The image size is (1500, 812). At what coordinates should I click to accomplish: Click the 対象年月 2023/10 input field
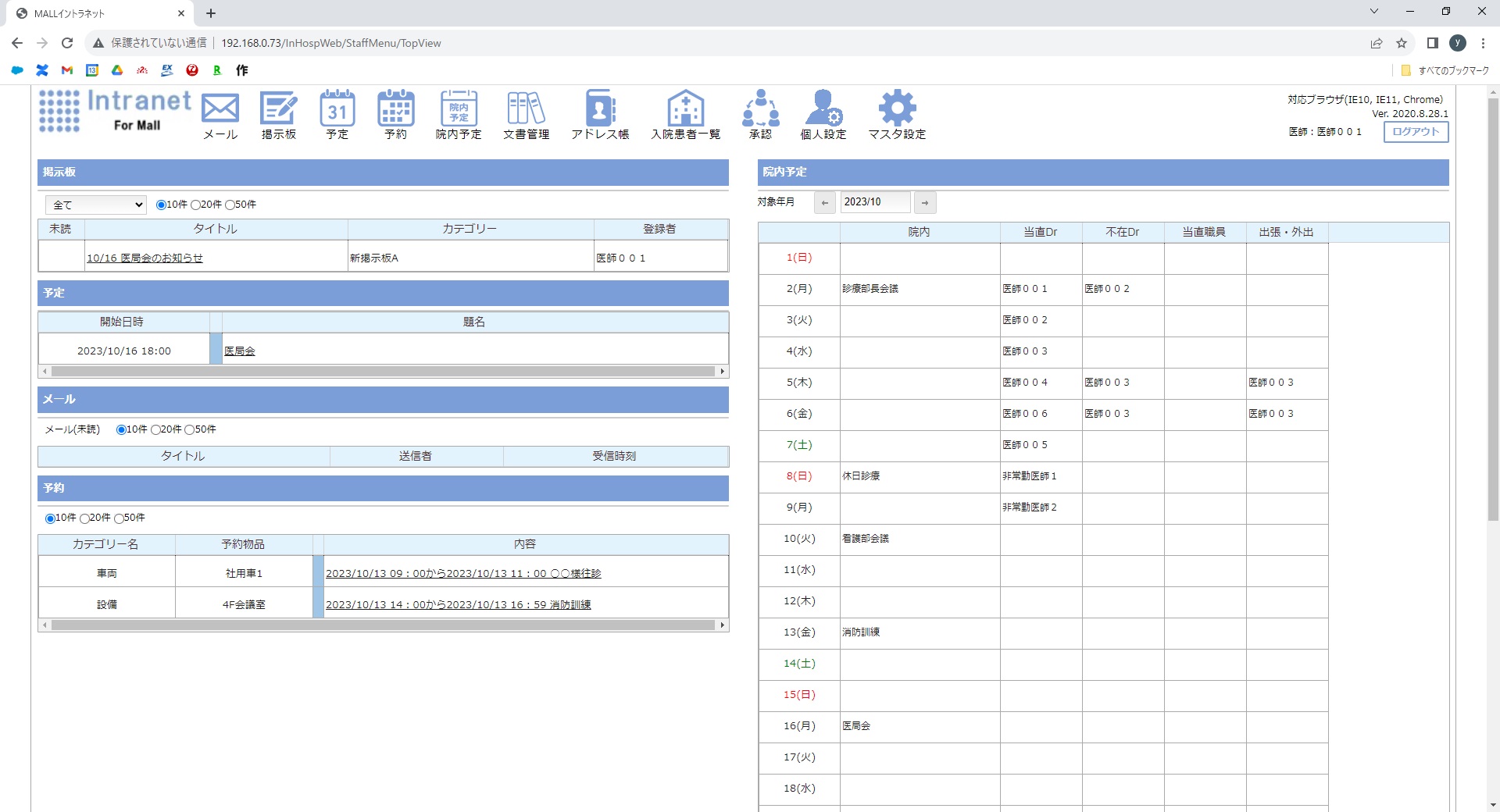pyautogui.click(x=875, y=202)
